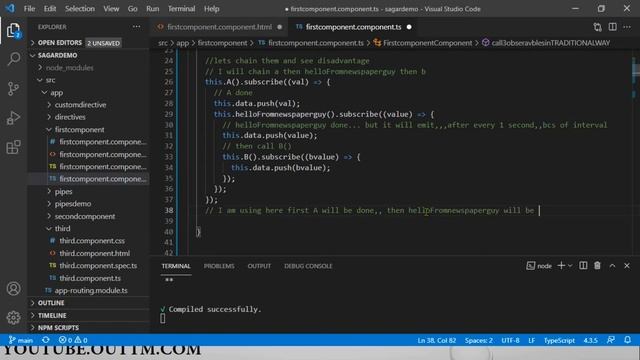The height and width of the screenshot is (360, 640).
Task: Open editor more actions ellipsis
Action: click(x=627, y=27)
